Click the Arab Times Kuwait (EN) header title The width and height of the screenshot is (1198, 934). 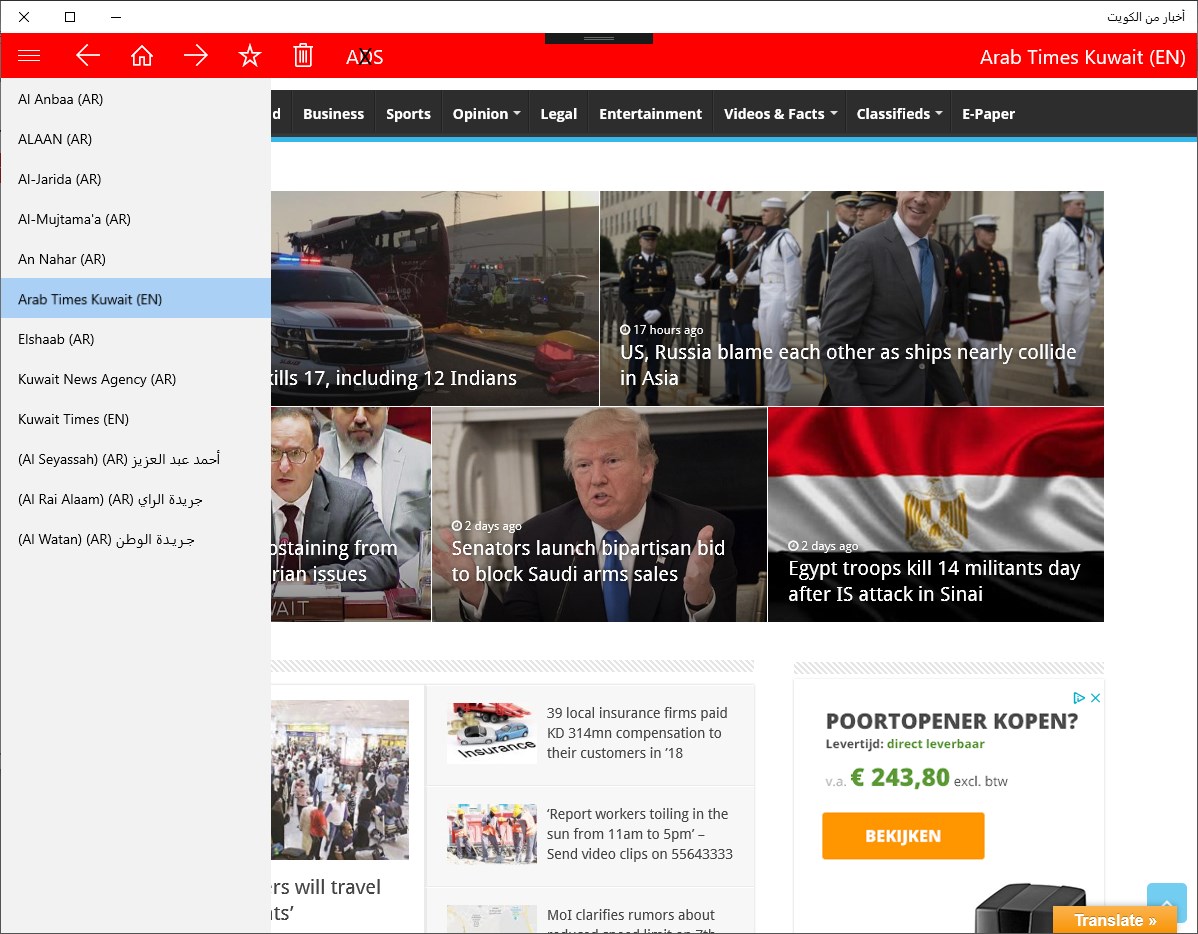(1083, 57)
